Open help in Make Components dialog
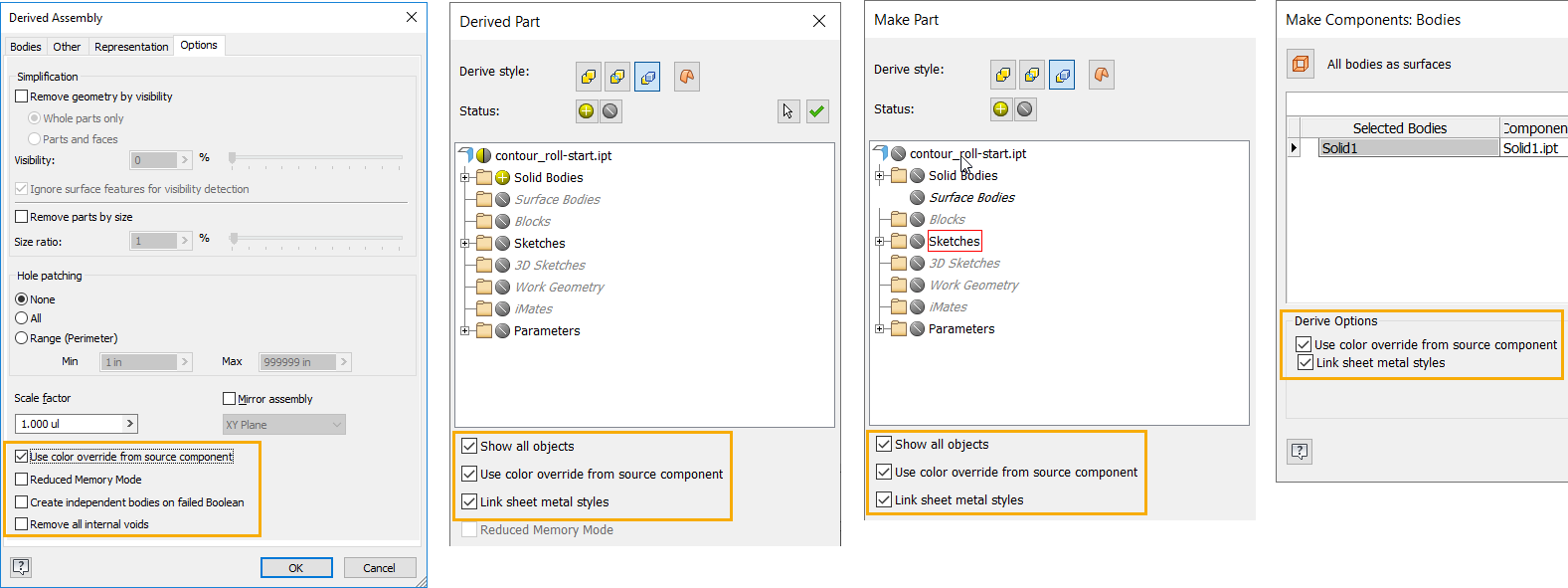This screenshot has width=1568, height=588. click(x=1300, y=452)
